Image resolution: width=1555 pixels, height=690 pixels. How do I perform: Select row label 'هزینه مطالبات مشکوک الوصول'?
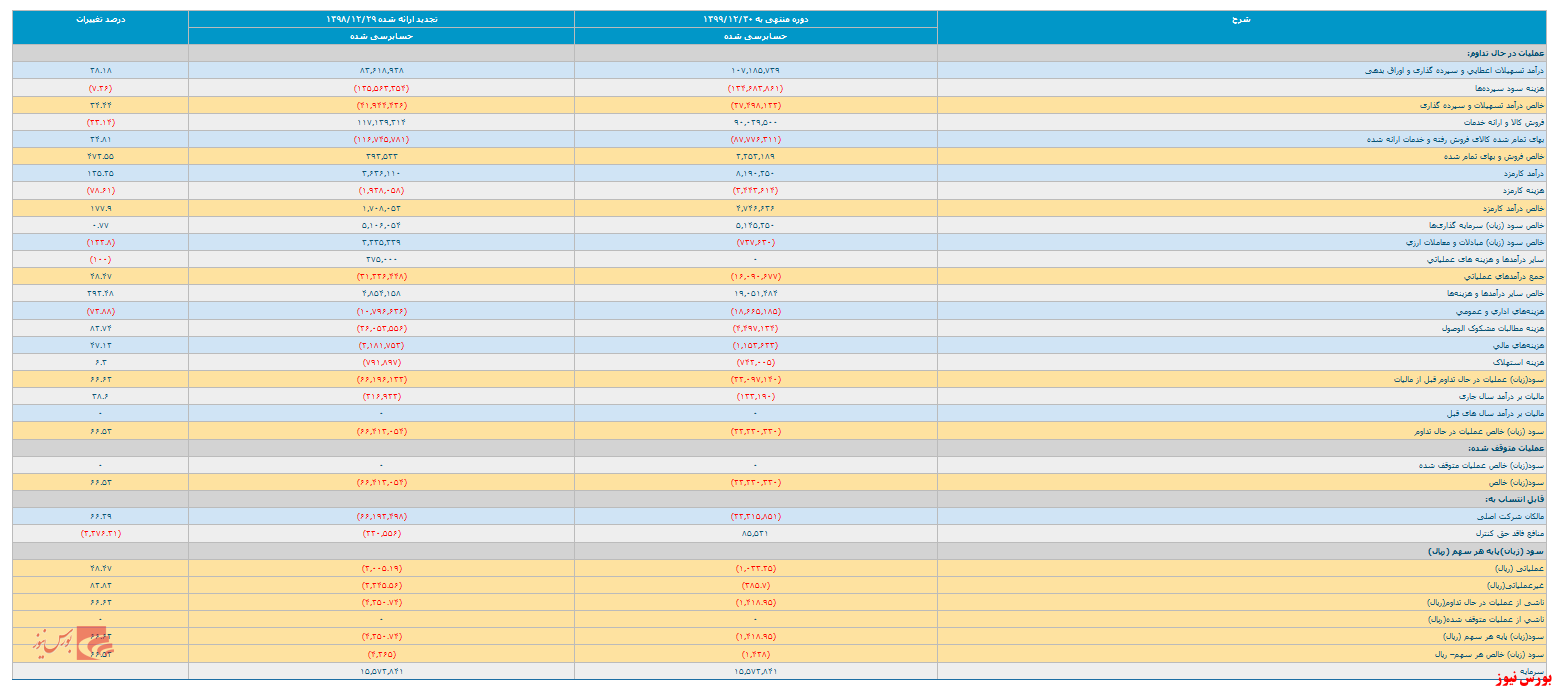point(1495,328)
